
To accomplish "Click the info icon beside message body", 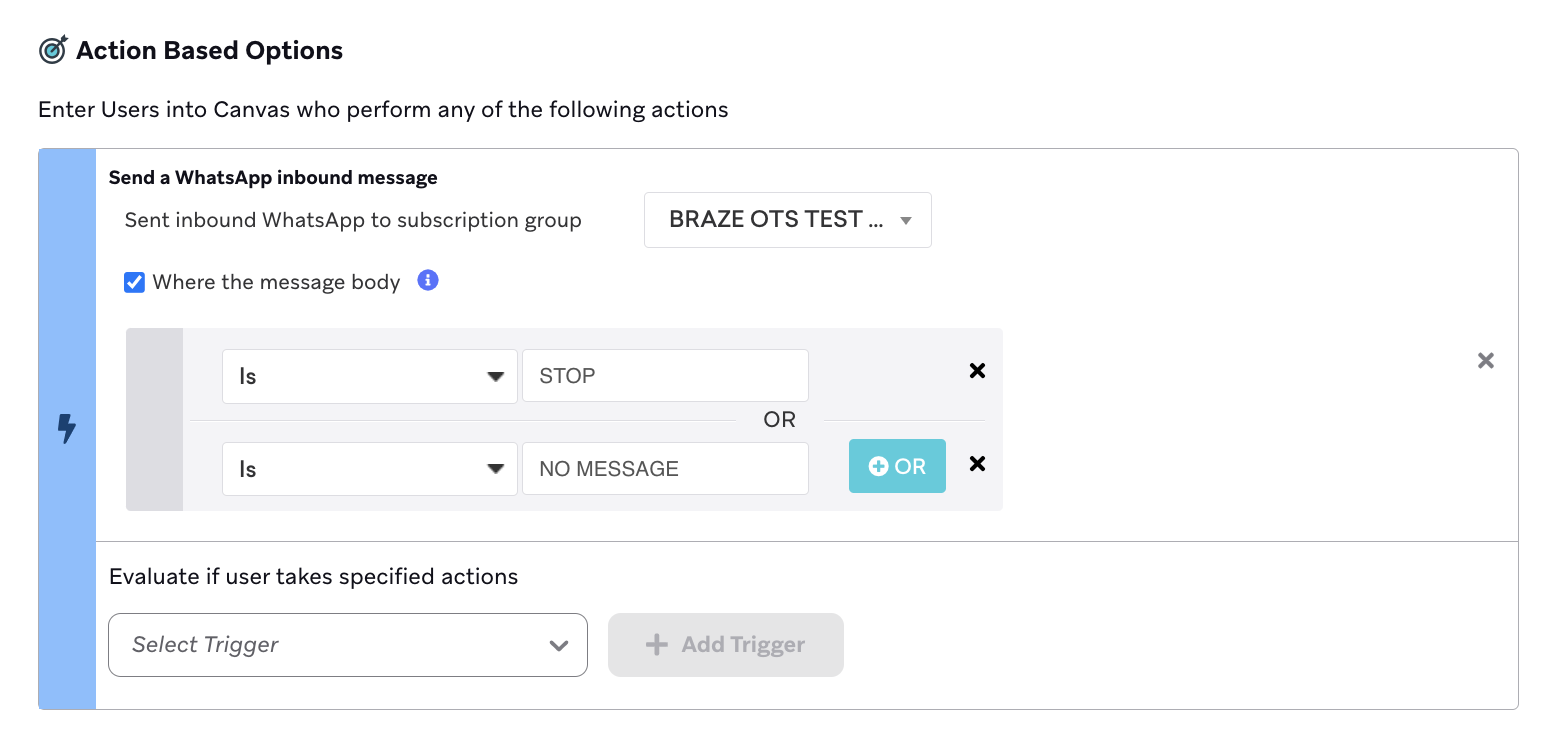I will click(x=428, y=280).
